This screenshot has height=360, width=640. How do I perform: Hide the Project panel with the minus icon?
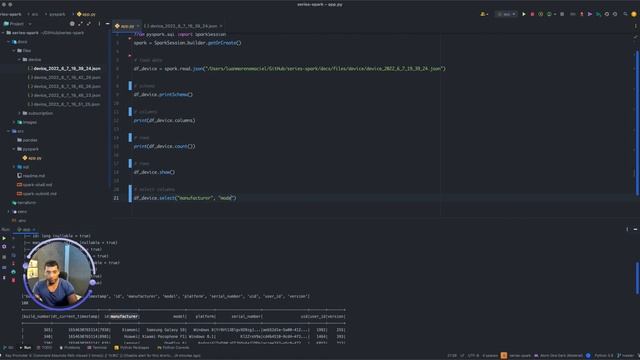(x=108, y=24)
